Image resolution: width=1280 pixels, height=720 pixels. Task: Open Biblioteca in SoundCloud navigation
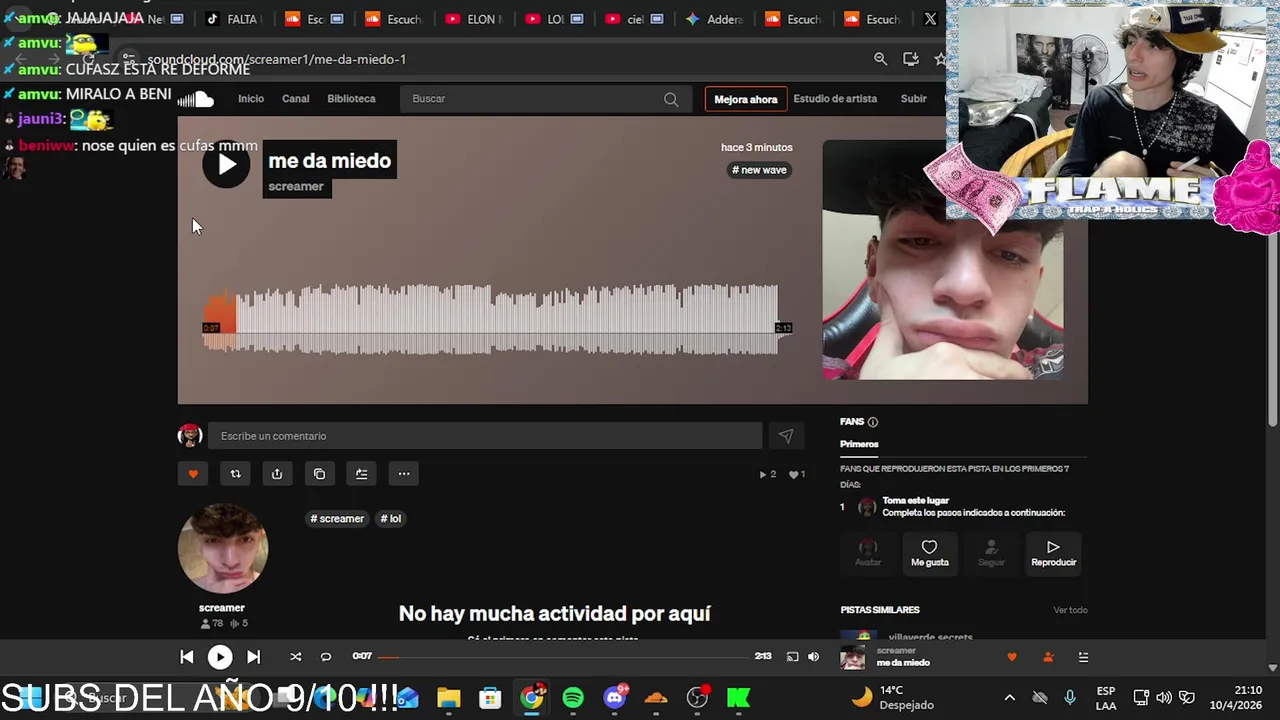tap(351, 99)
